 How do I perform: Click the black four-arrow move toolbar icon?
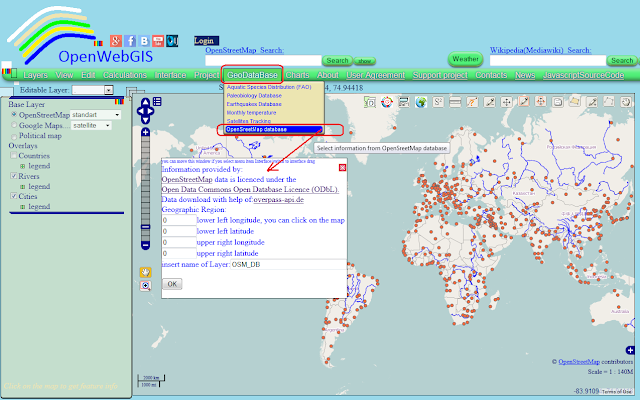coord(507,102)
